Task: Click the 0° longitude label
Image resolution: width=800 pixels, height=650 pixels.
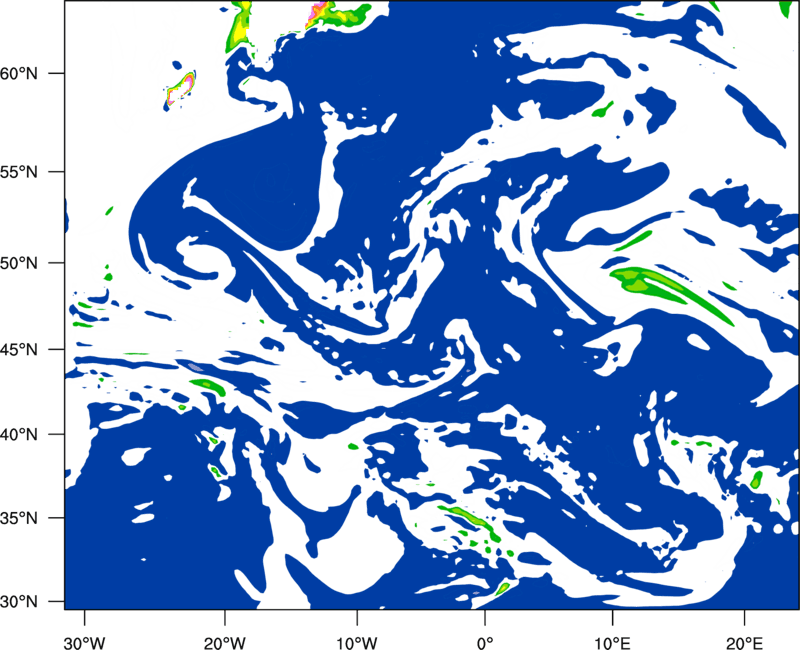Action: coord(485,643)
